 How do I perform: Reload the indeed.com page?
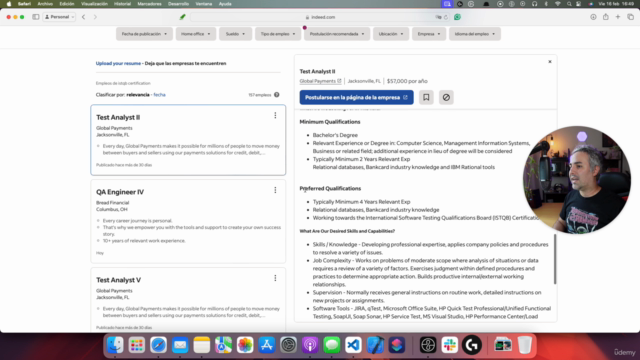446,17
